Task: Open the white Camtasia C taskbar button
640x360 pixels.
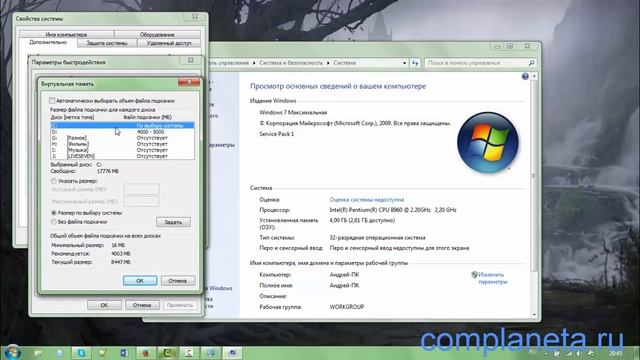Action: pos(189,353)
